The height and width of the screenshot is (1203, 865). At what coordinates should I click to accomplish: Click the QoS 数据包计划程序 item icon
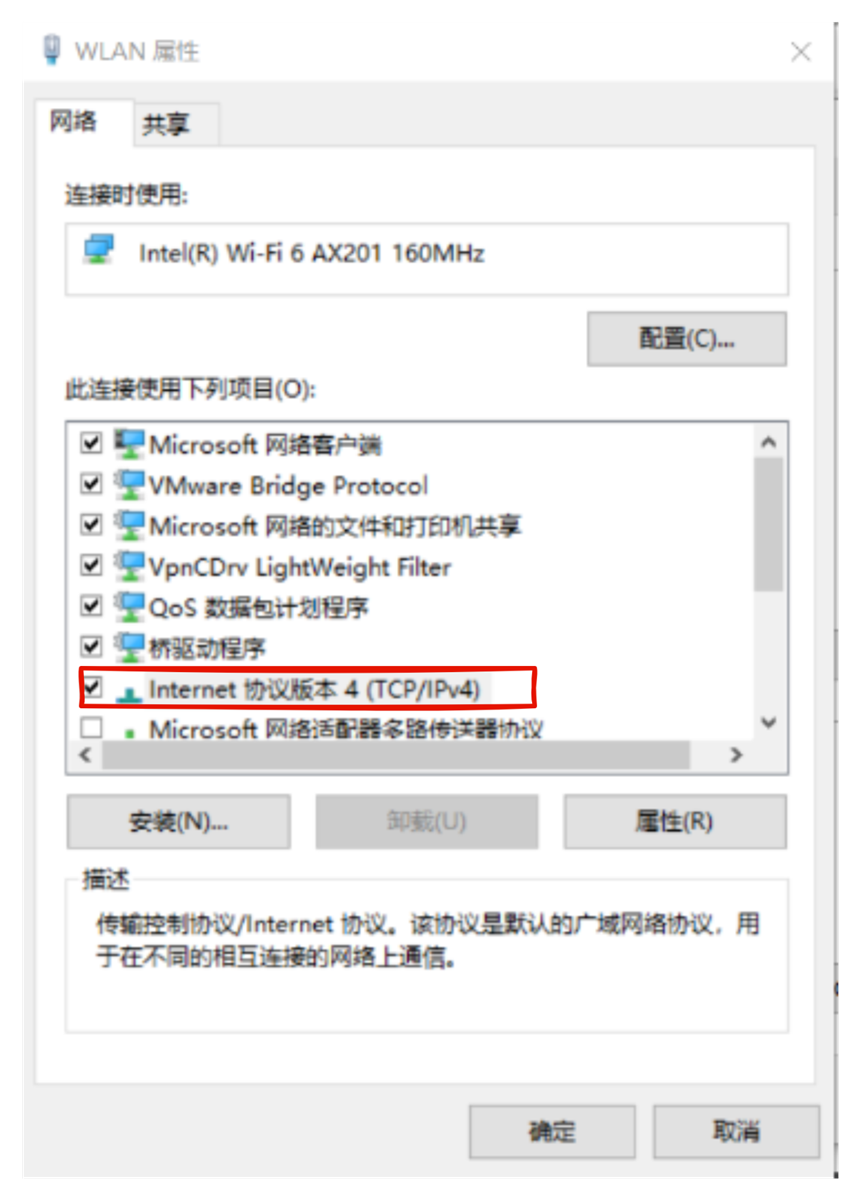(129, 606)
